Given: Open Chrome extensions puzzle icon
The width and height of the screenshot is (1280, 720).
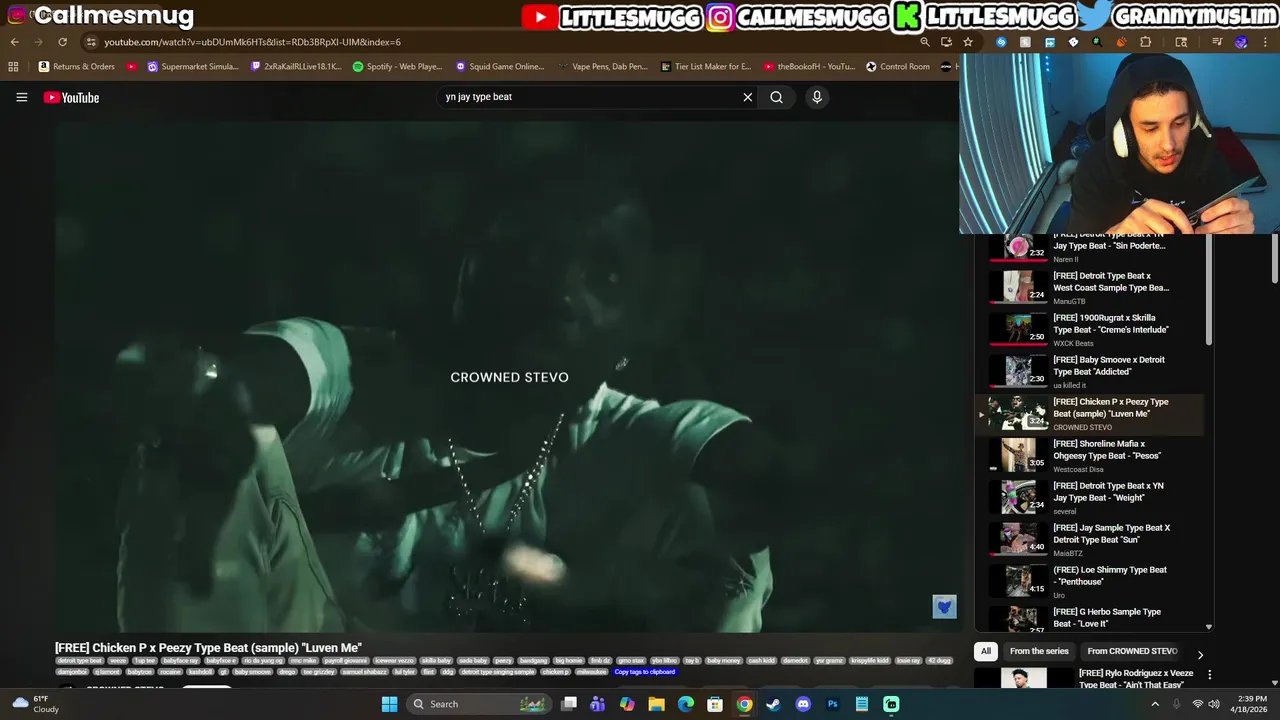Looking at the screenshot, I should coord(1146,42).
